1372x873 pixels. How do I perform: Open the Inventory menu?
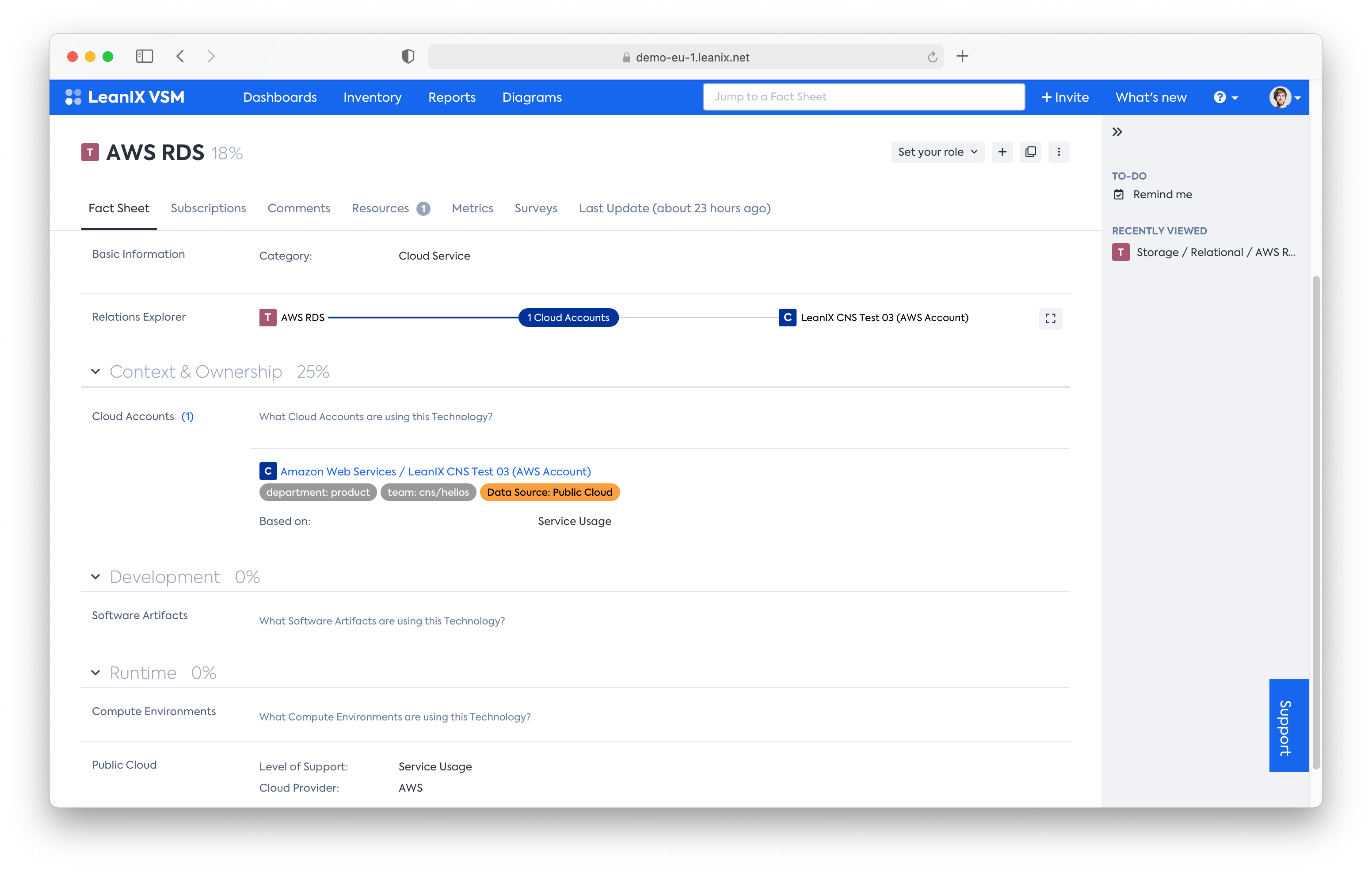pos(372,97)
